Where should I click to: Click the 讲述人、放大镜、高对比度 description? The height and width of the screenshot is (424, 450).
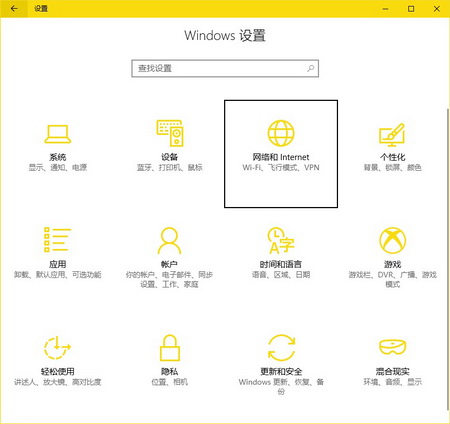57,382
